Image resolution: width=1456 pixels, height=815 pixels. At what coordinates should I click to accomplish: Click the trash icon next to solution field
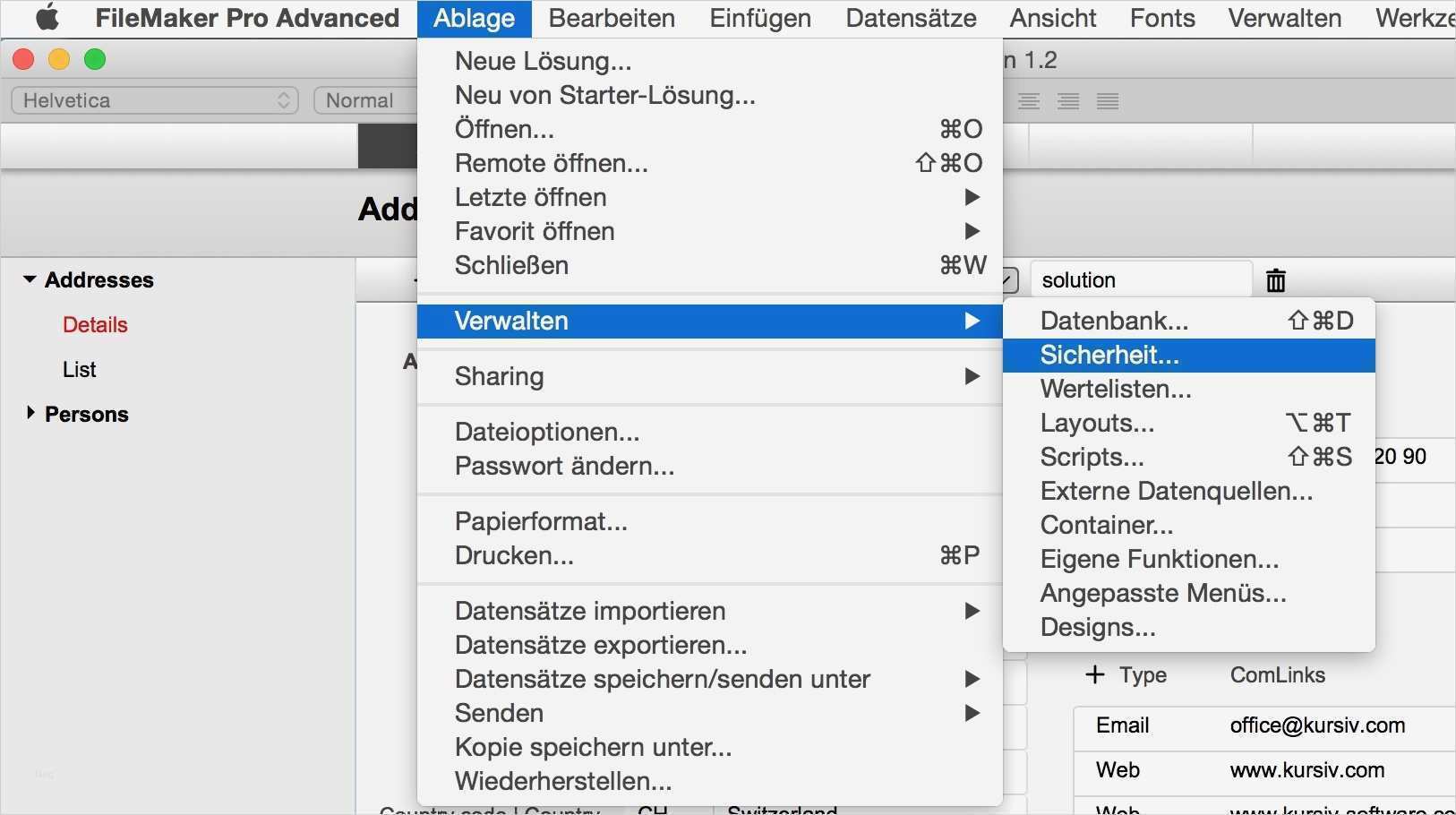1276,280
